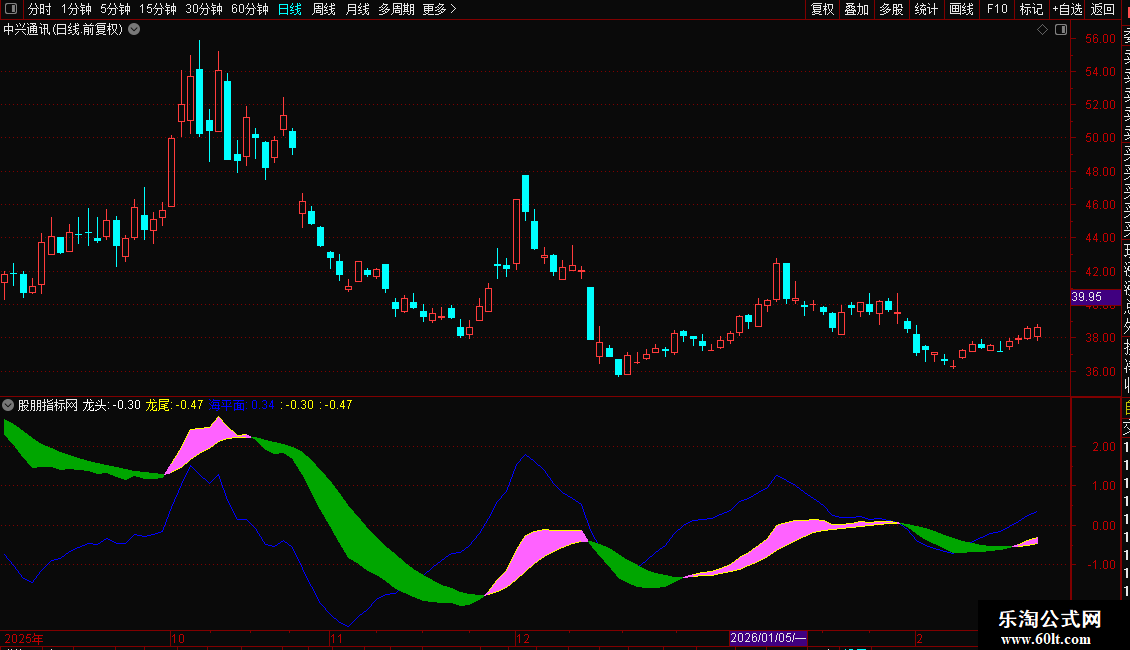Open F10 company information
Screen dimensions: 1130x650
pyautogui.click(x=997, y=9)
